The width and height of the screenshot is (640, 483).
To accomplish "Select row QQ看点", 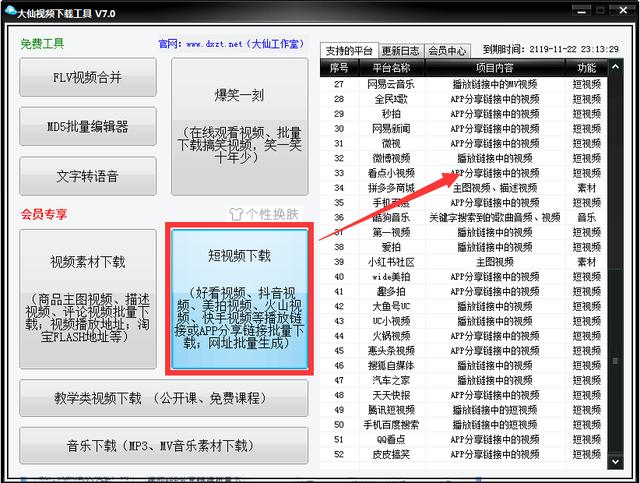I will click(463, 440).
